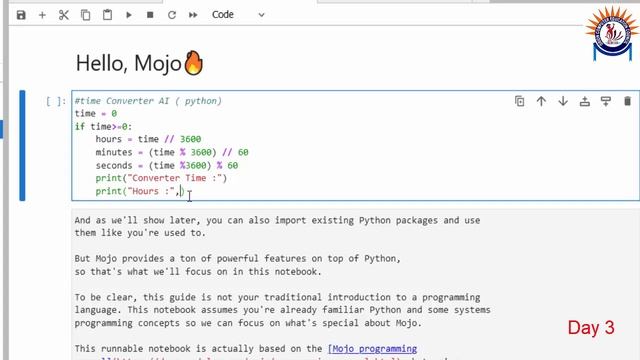Click paragraph starting 'And as we'll show later'
Viewport: 640px width, 360px height.
click(x=277, y=227)
